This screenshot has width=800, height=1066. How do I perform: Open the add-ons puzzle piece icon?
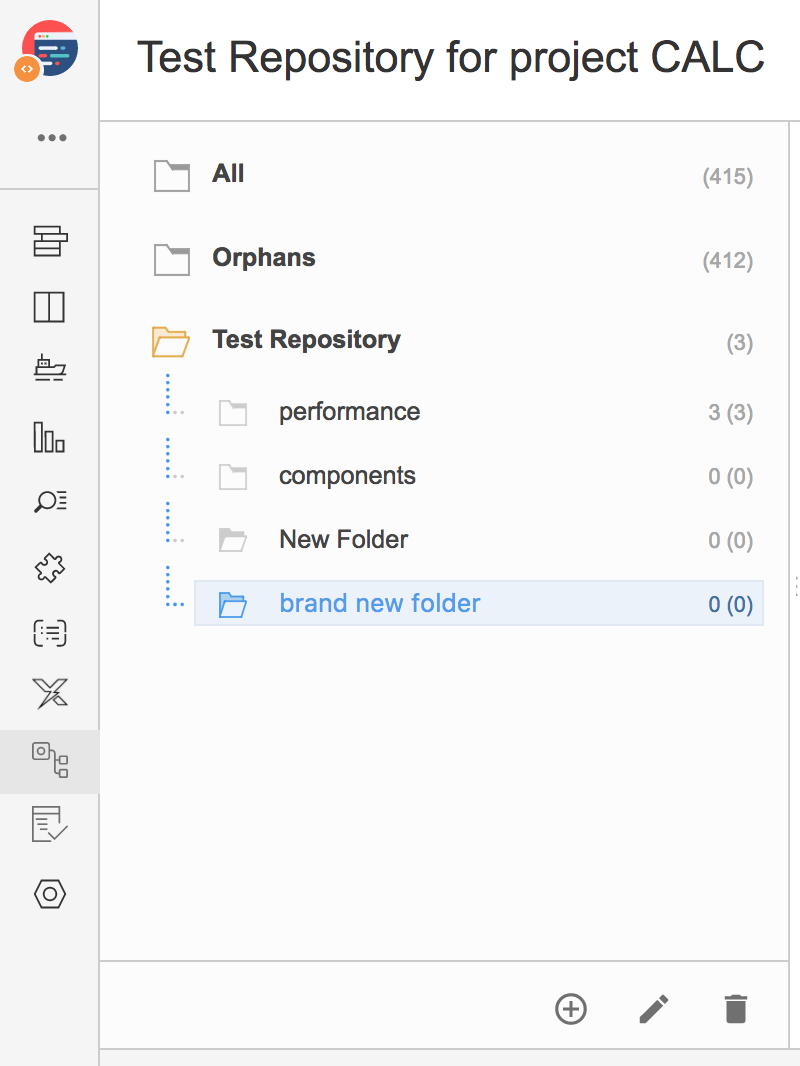point(50,568)
